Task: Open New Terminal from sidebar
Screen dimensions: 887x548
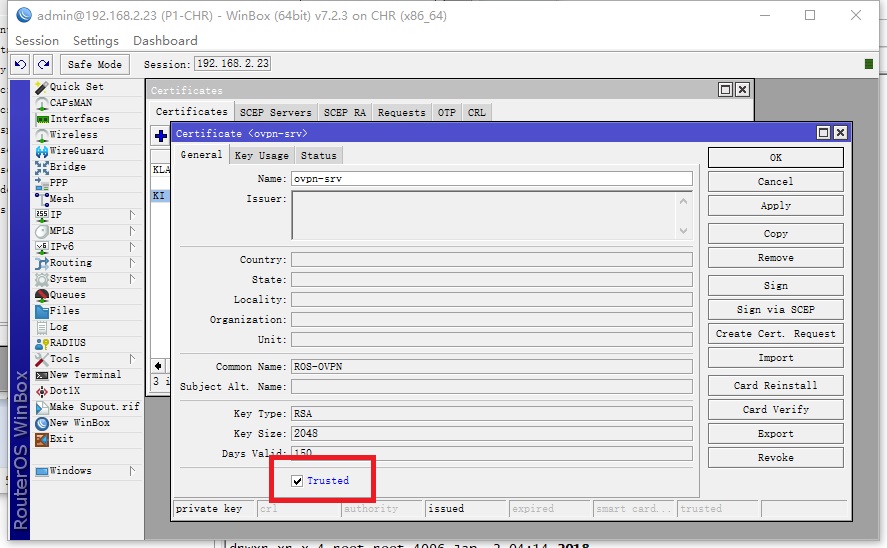Action: [85, 375]
